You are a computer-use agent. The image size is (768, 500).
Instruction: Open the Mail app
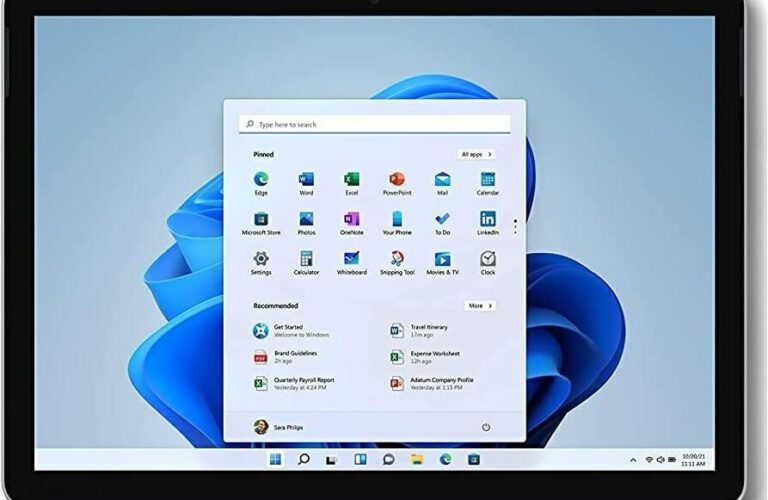pyautogui.click(x=442, y=184)
